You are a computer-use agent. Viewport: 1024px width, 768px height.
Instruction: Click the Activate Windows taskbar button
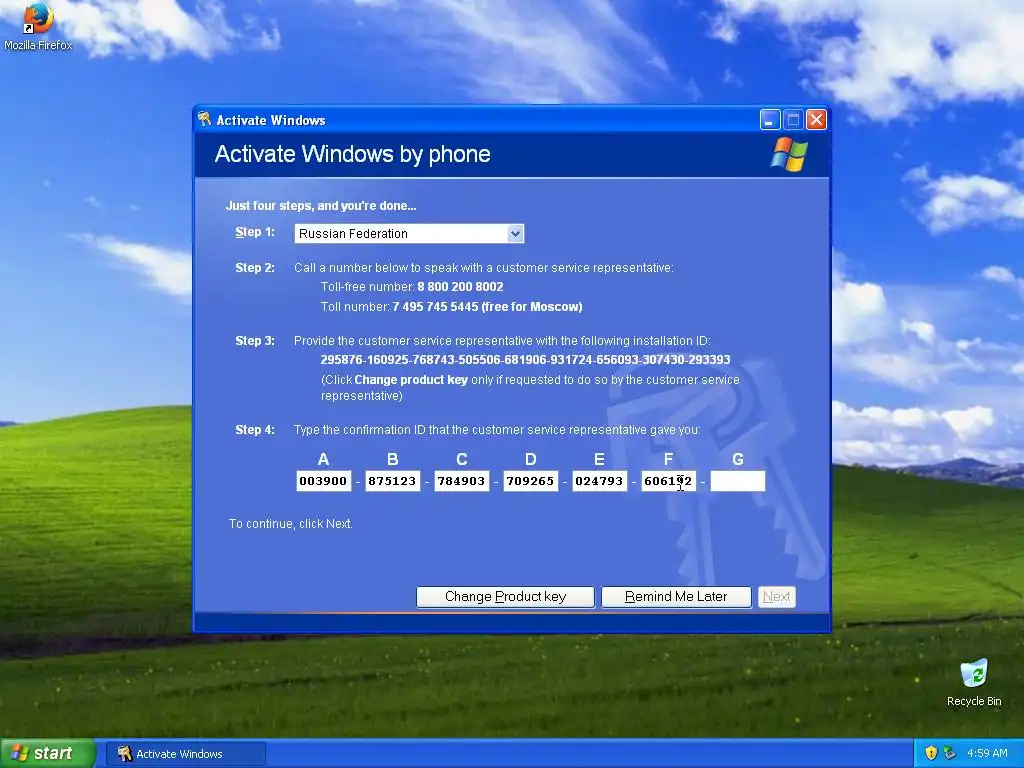pyautogui.click(x=186, y=754)
